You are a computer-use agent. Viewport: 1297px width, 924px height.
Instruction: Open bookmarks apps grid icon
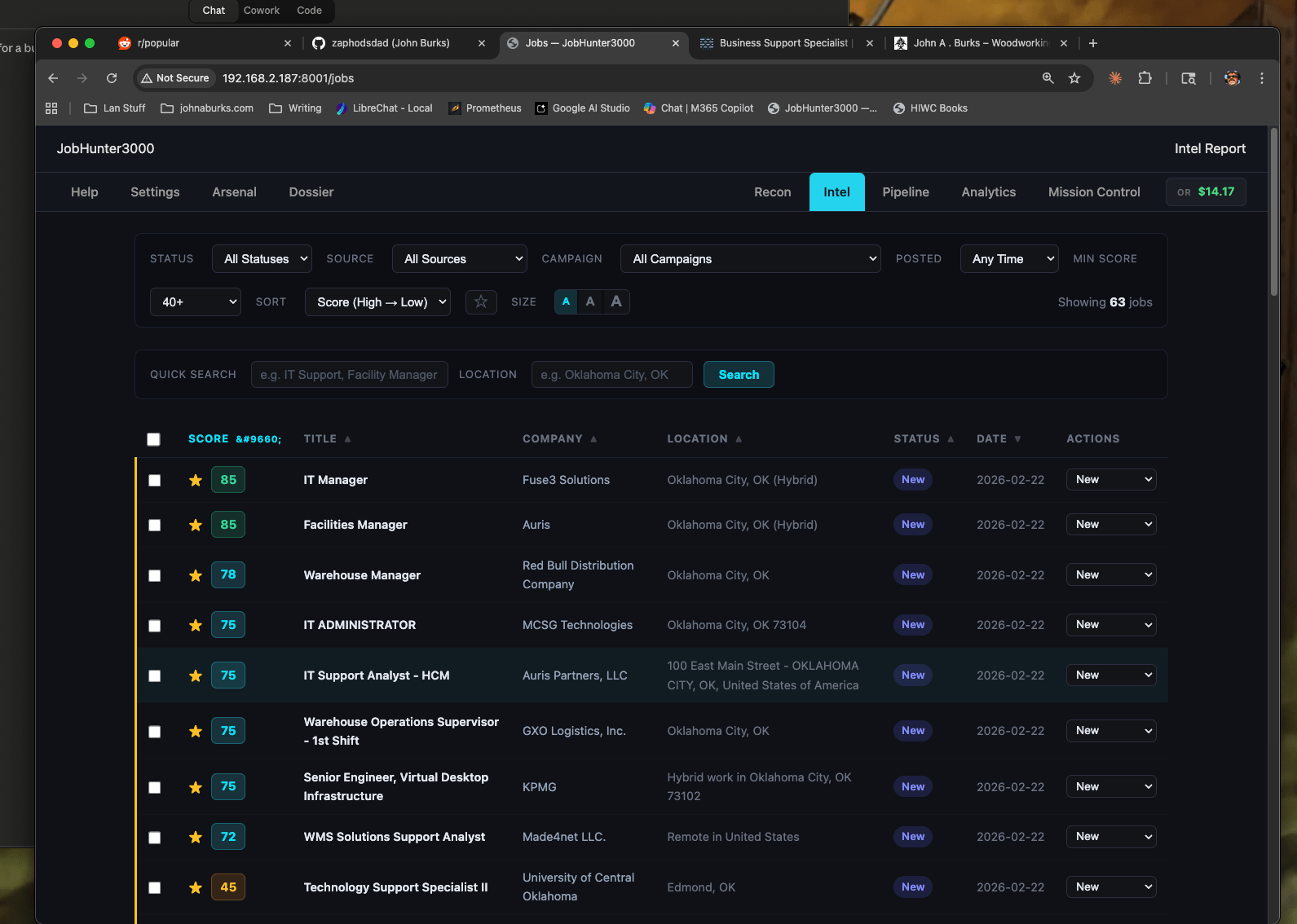(51, 108)
